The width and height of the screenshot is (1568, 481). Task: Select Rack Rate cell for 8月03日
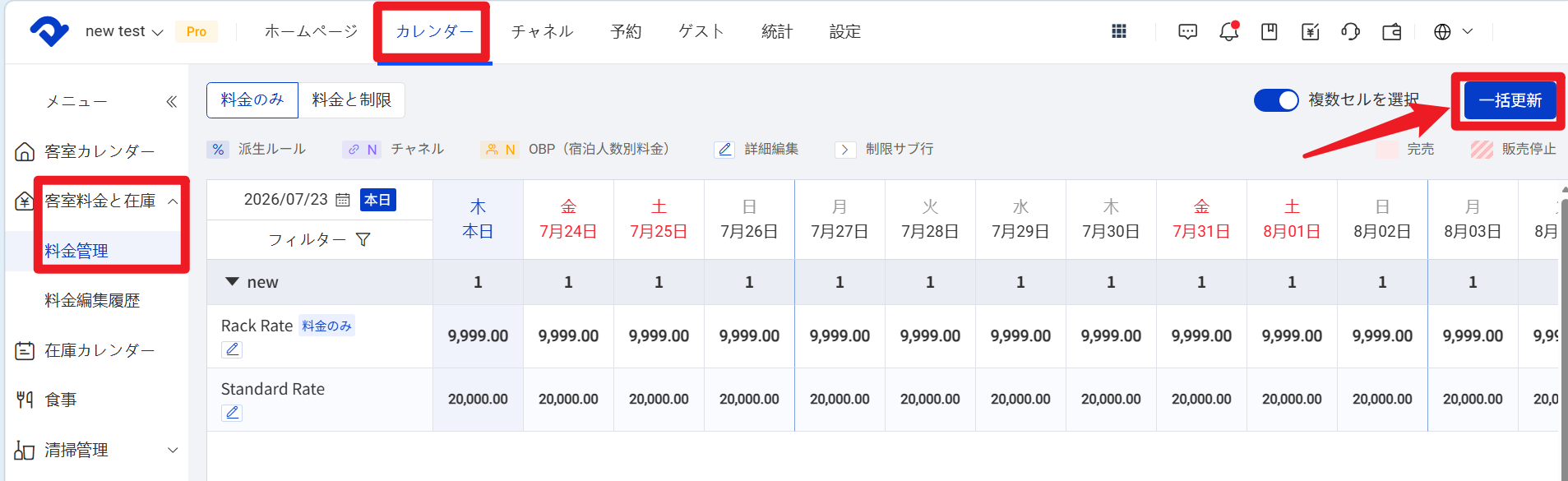pos(1473,336)
